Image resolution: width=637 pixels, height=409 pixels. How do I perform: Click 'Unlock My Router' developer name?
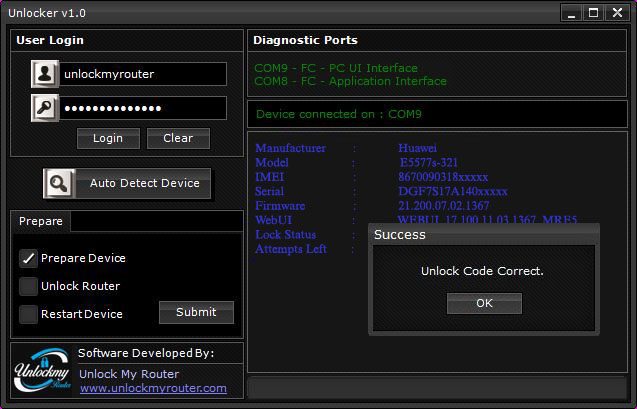(x=129, y=374)
